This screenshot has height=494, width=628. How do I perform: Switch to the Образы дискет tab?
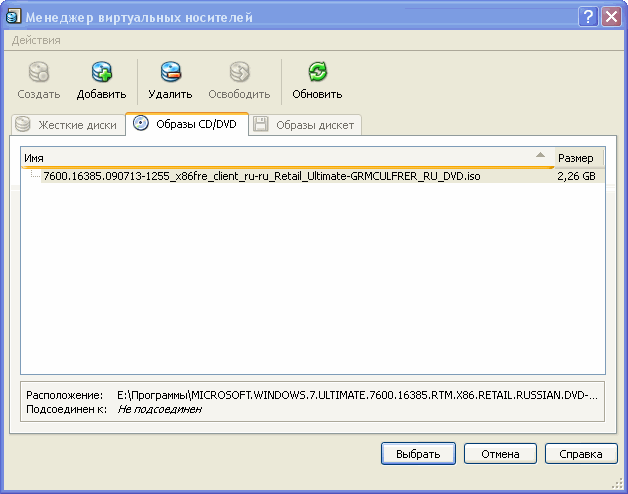pos(315,125)
